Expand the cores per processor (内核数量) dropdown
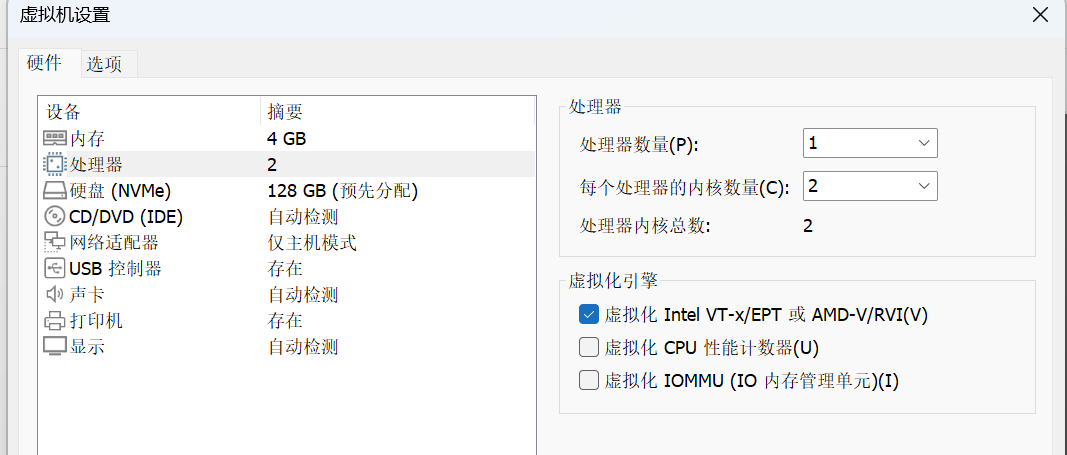1067x455 pixels. tap(870, 186)
